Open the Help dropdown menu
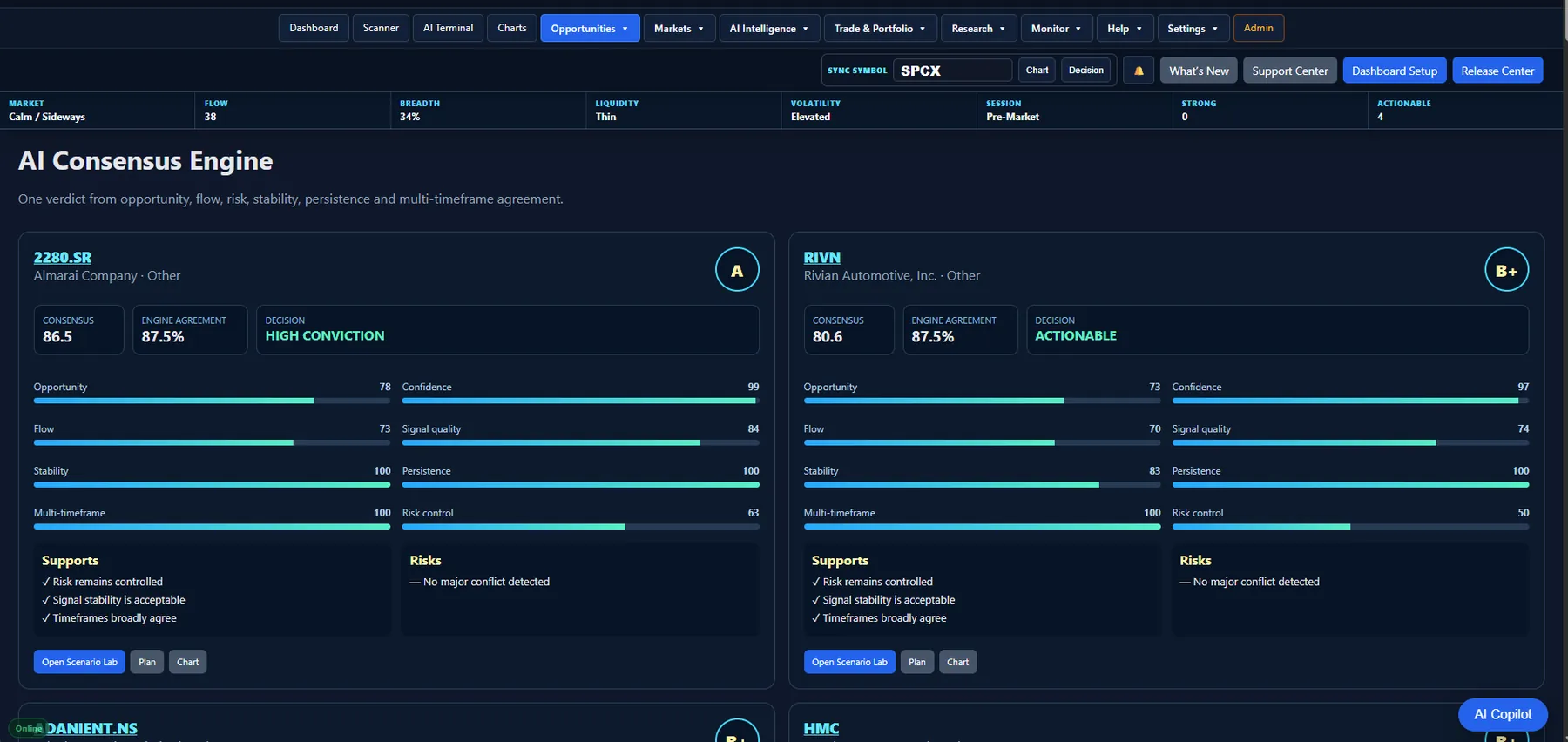This screenshot has height=742, width=1568. (1125, 28)
